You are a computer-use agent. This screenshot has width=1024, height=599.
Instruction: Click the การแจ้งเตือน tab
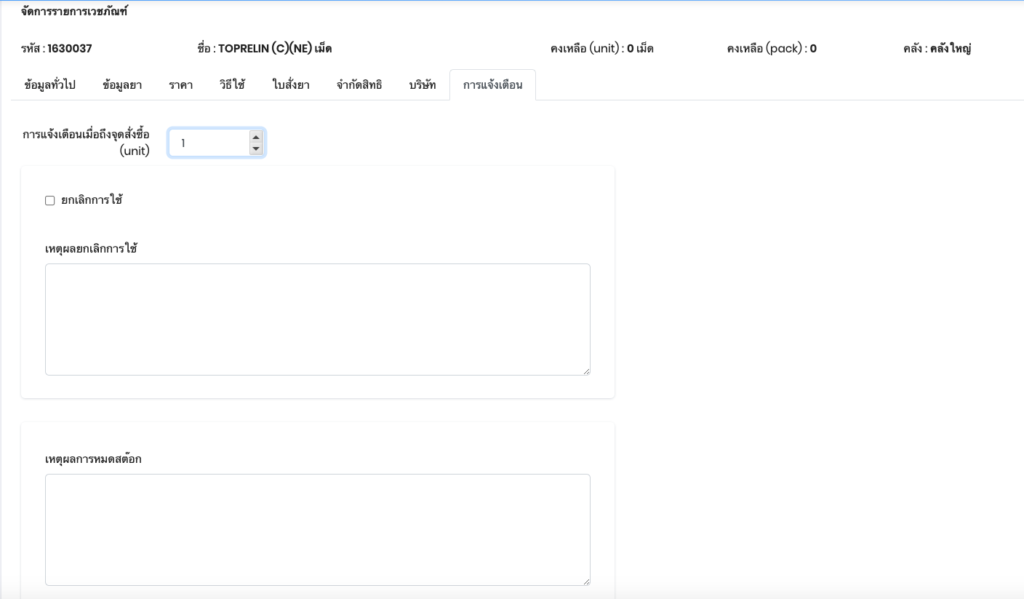tap(492, 85)
